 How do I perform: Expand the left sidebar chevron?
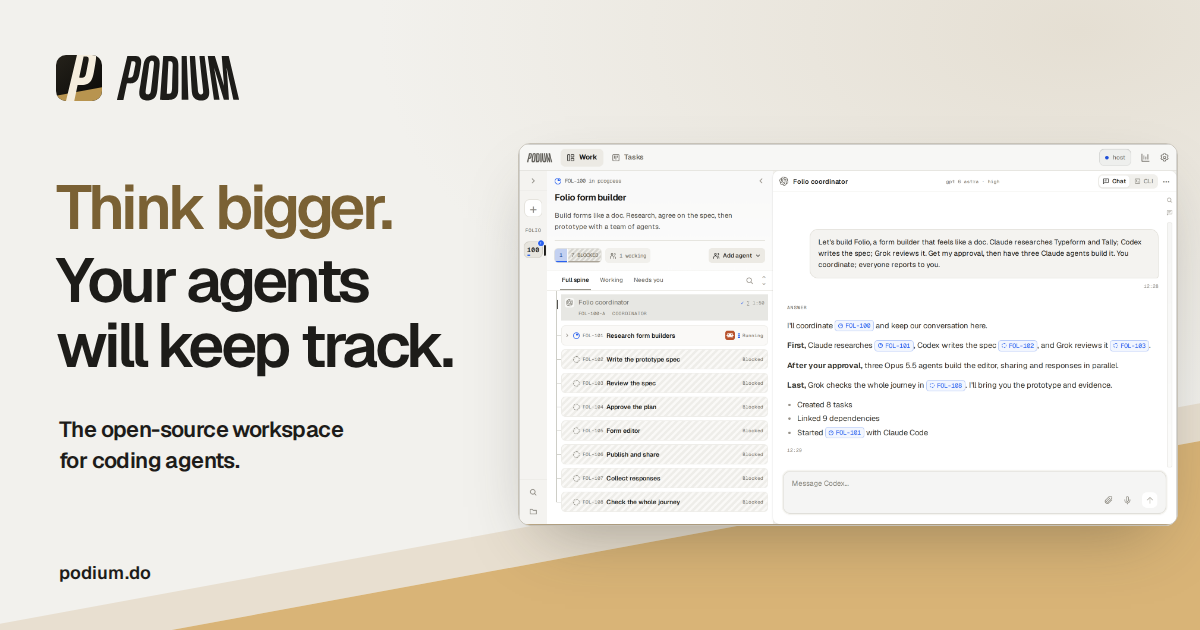point(533,181)
